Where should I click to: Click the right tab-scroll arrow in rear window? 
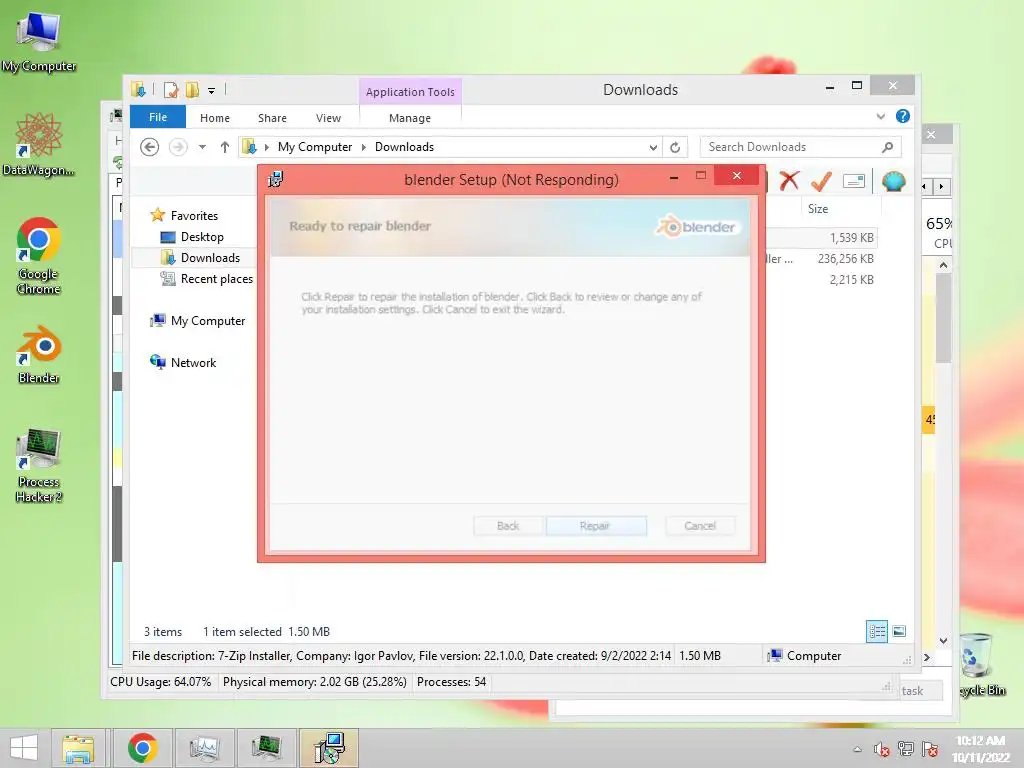pos(941,187)
